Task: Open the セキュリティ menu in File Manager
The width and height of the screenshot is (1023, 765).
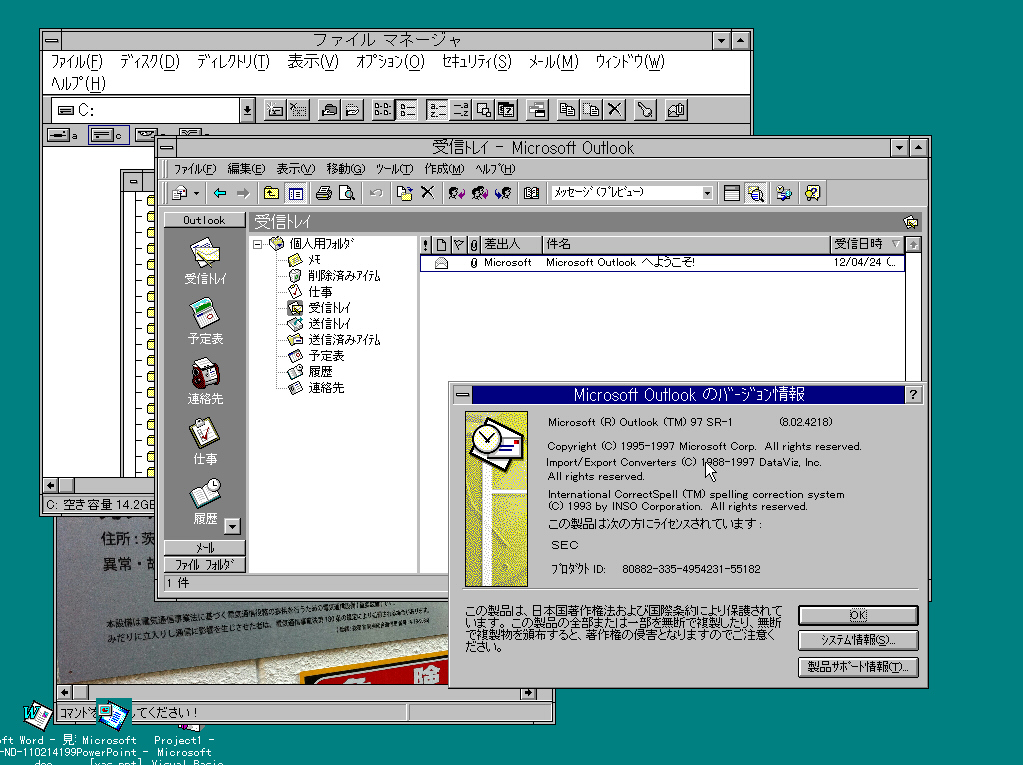Action: point(475,62)
